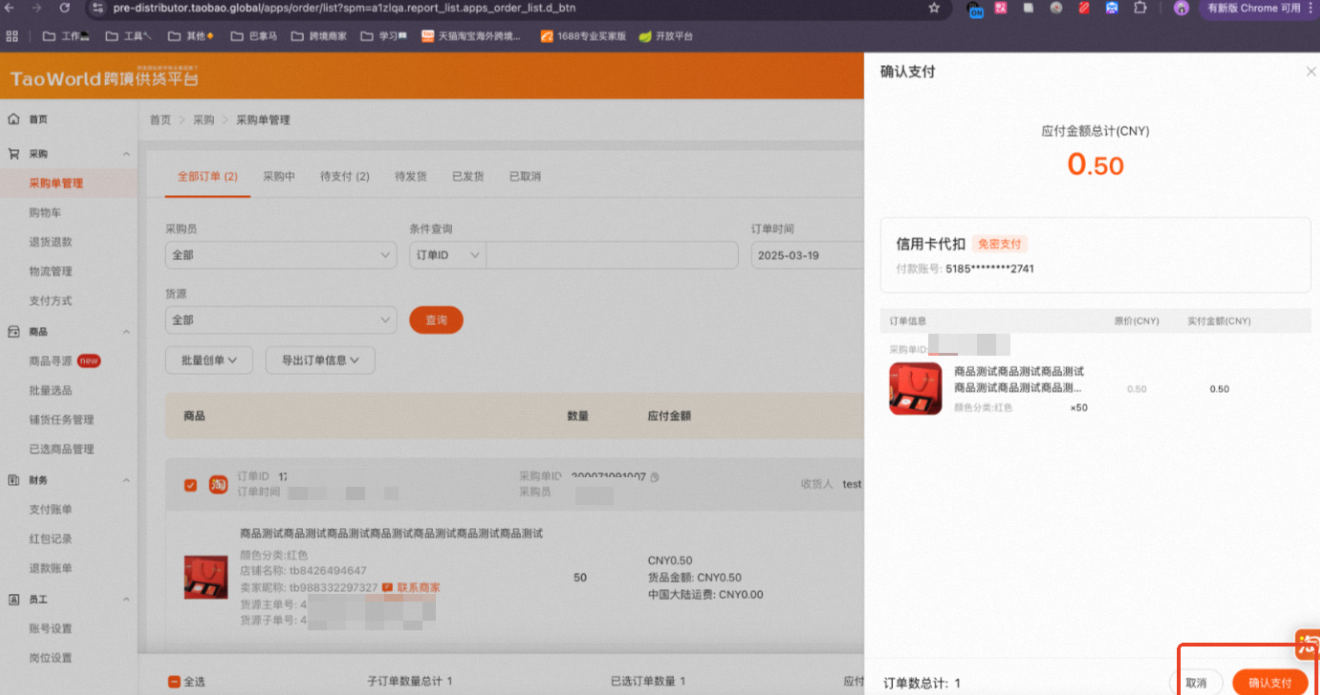Collapse the 员工 sidebar section
1320x695 pixels.
pos(126,599)
